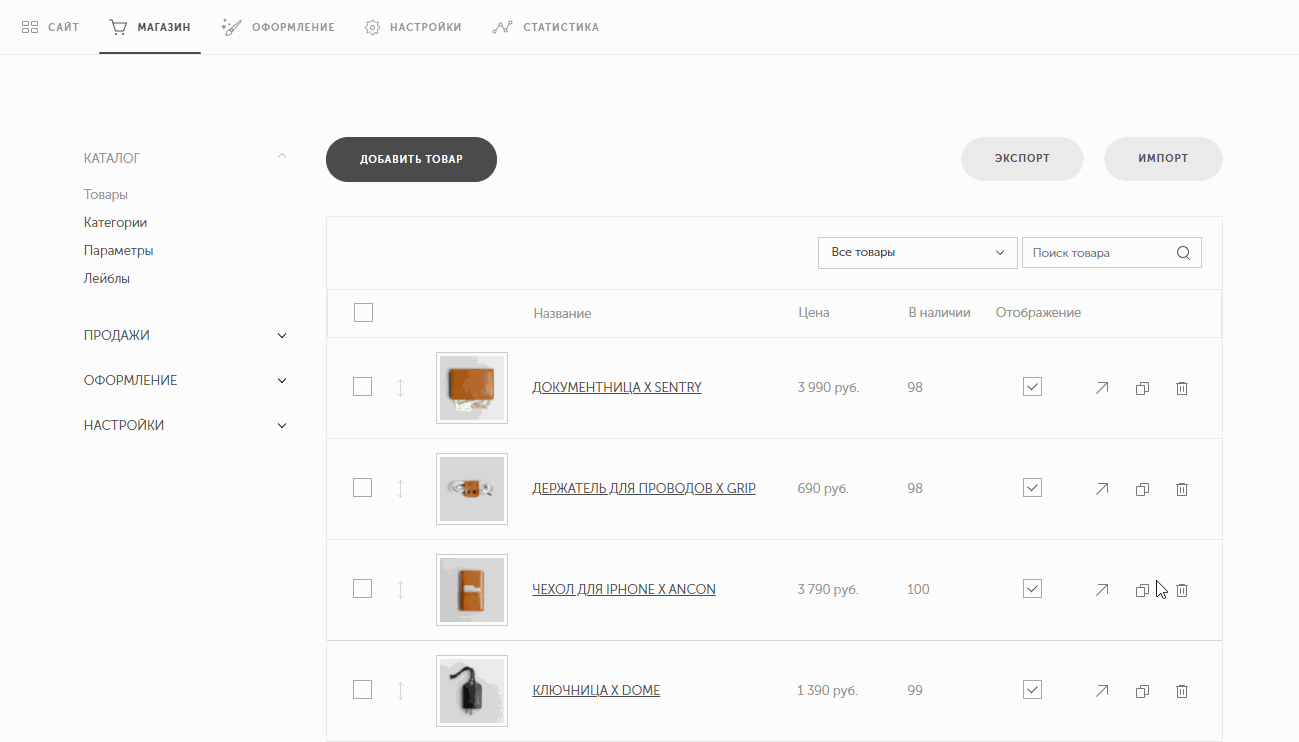Viewport: 1299px width, 742px height.
Task: Click the trash icon for Ключница X Dome
Action: coord(1181,691)
